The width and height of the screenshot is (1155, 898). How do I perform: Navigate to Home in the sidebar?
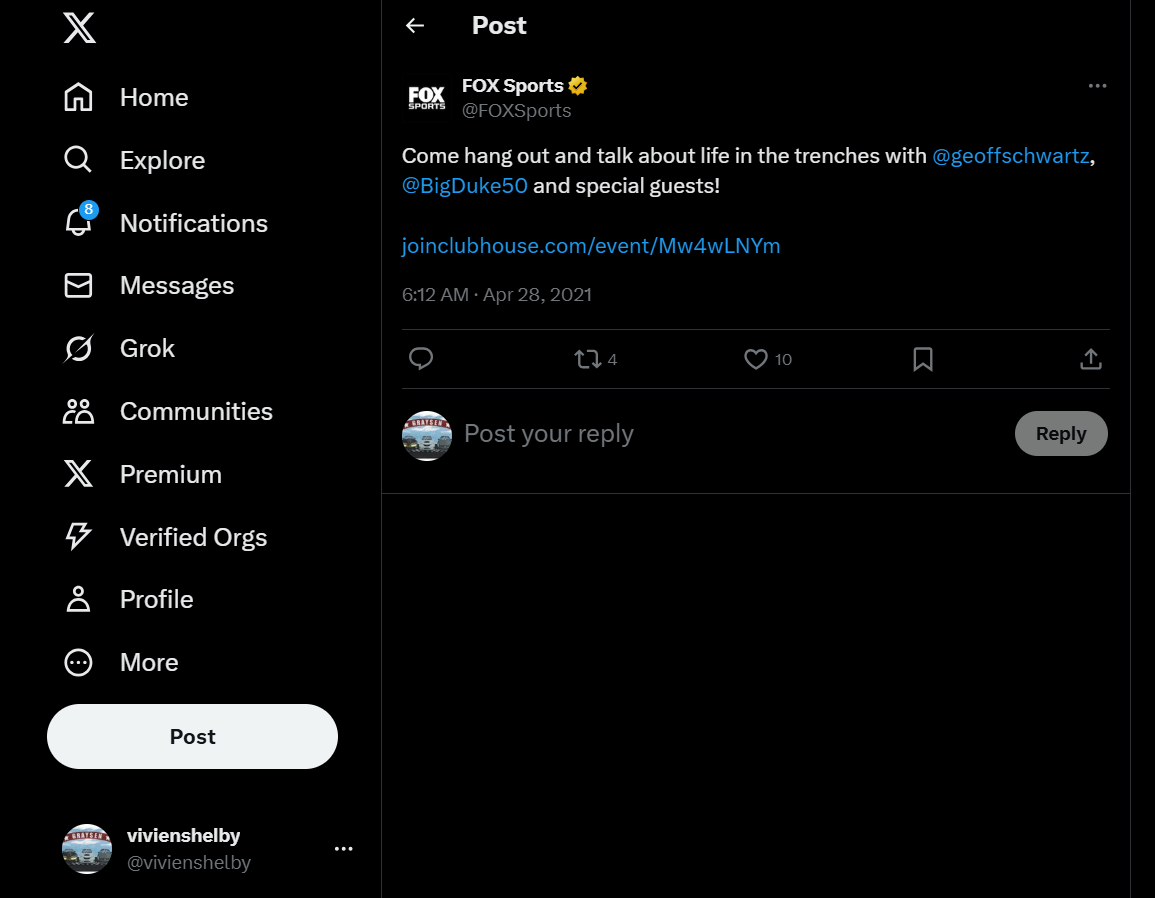(x=78, y=97)
